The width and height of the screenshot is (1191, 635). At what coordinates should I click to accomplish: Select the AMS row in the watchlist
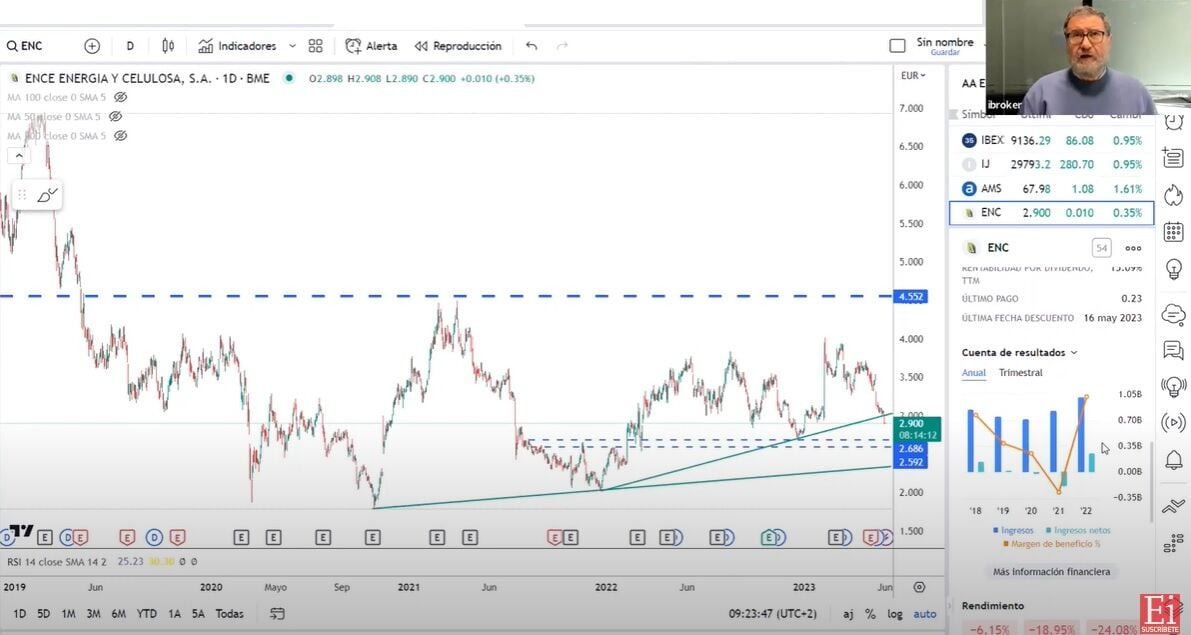point(1051,188)
